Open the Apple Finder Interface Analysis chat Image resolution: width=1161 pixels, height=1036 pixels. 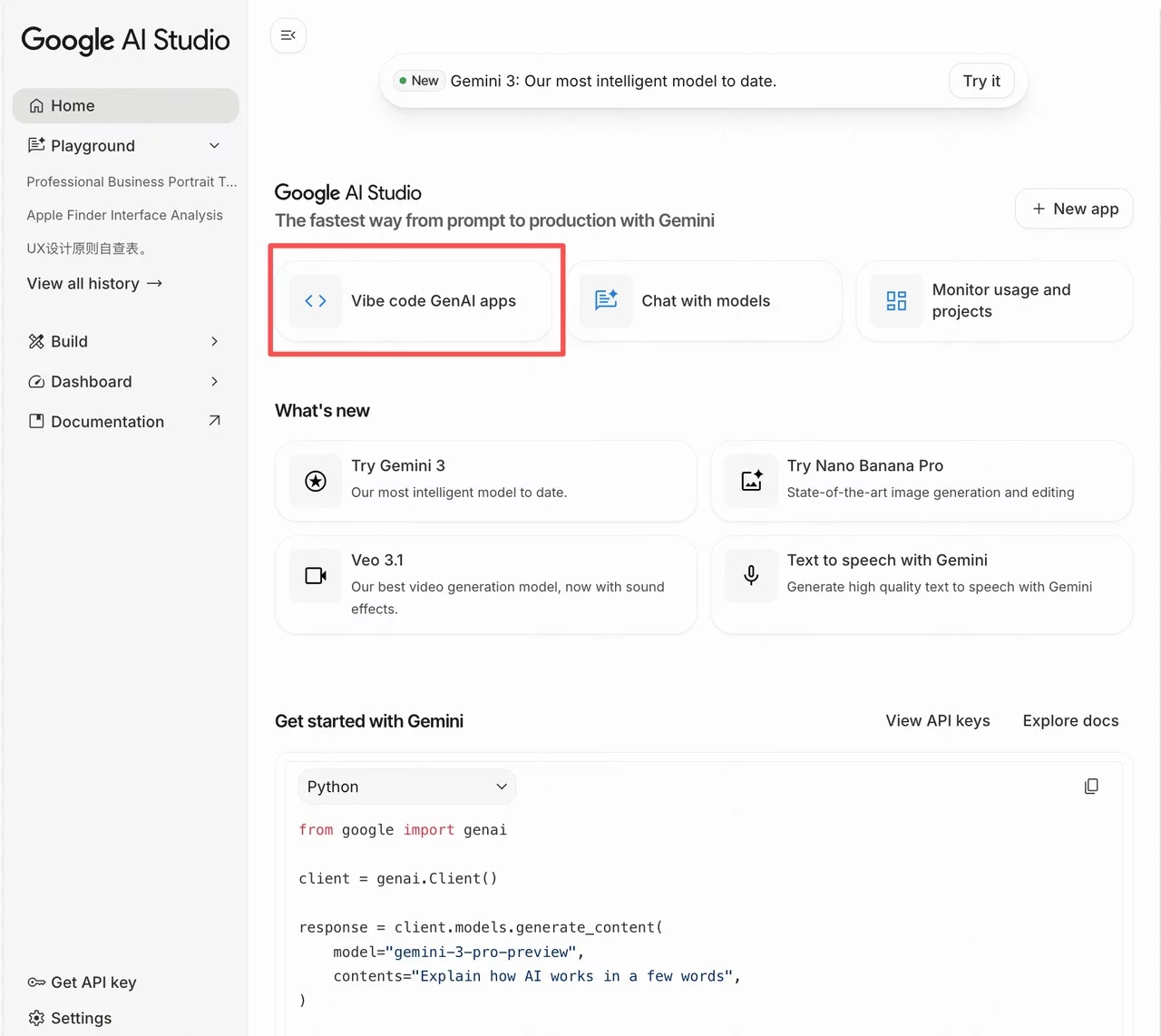124,215
